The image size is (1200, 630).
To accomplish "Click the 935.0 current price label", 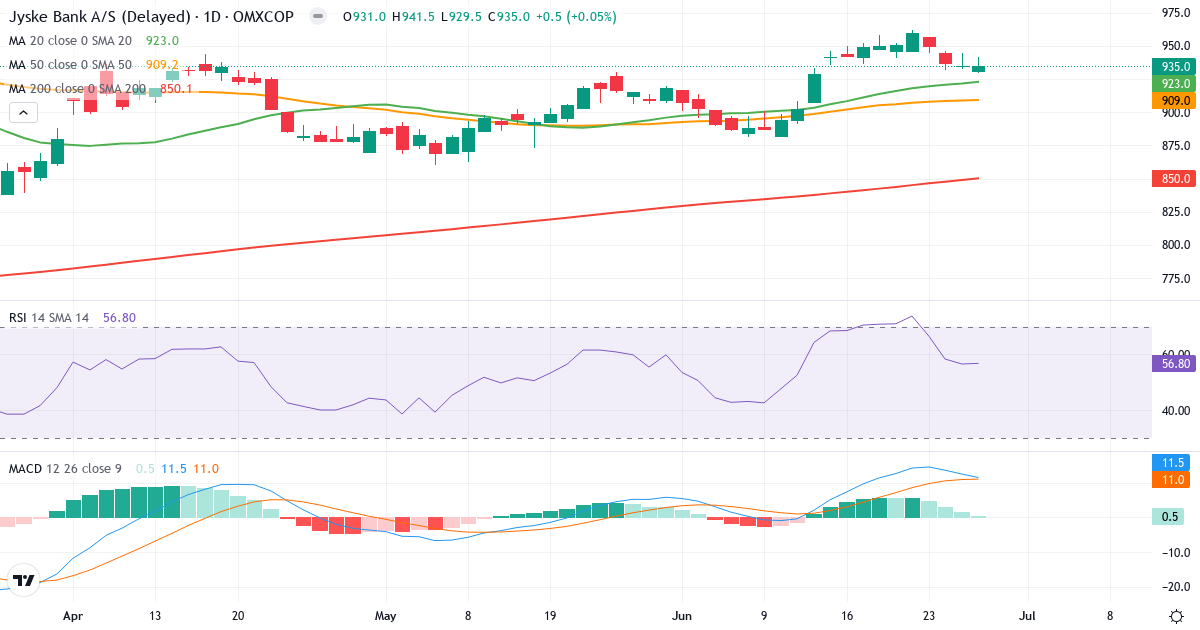I will pyautogui.click(x=1174, y=66).
